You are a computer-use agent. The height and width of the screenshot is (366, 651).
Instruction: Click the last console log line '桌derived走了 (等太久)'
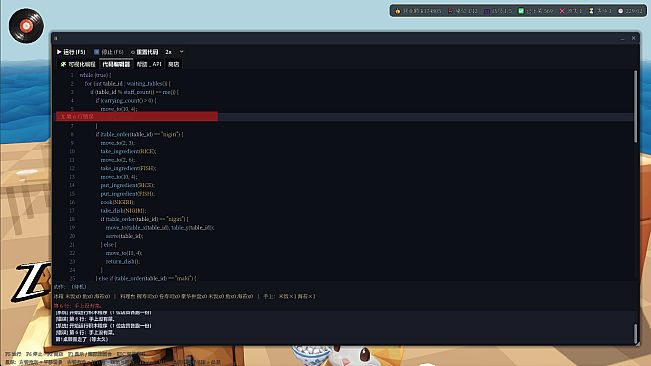82,339
